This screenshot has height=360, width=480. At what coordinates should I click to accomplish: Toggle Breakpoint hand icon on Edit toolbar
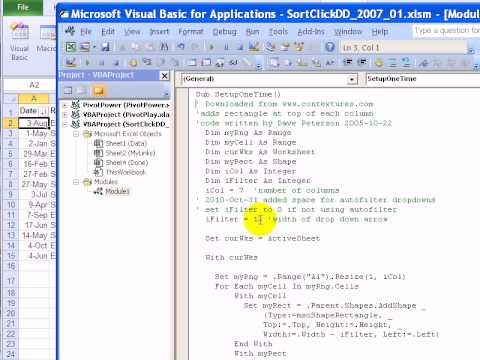(x=379, y=62)
